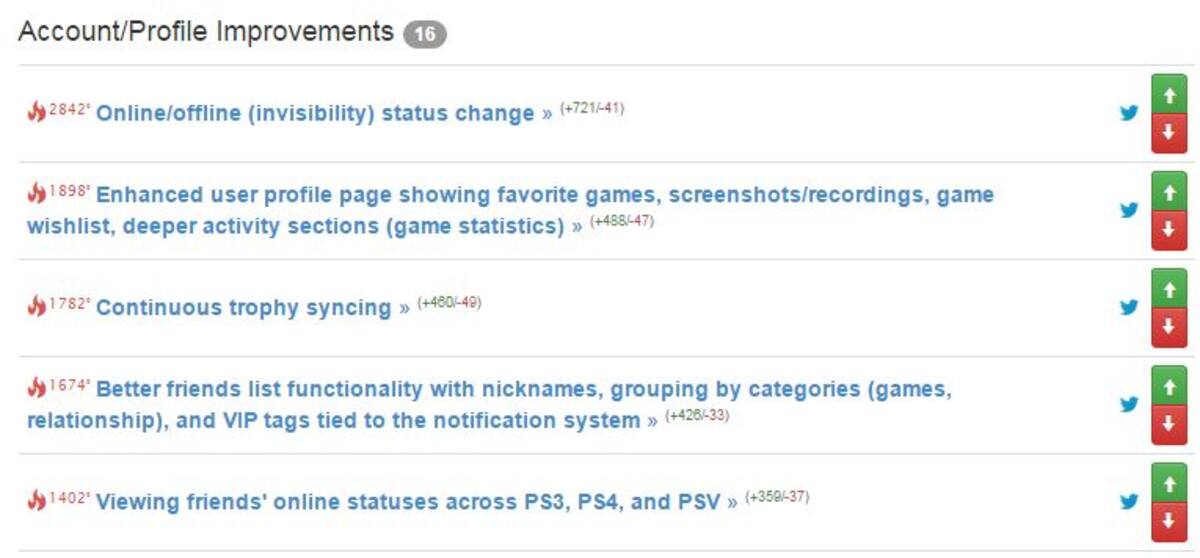Upvote the Enhanced user profile page idea
Viewport: 1200px width, 558px height.
pyautogui.click(x=1169, y=191)
